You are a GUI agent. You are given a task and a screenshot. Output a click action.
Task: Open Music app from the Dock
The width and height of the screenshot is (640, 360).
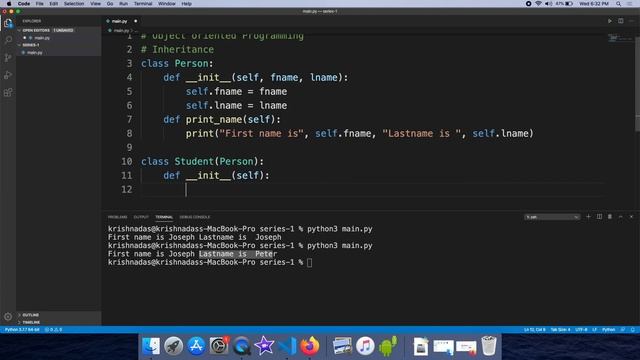point(365,346)
